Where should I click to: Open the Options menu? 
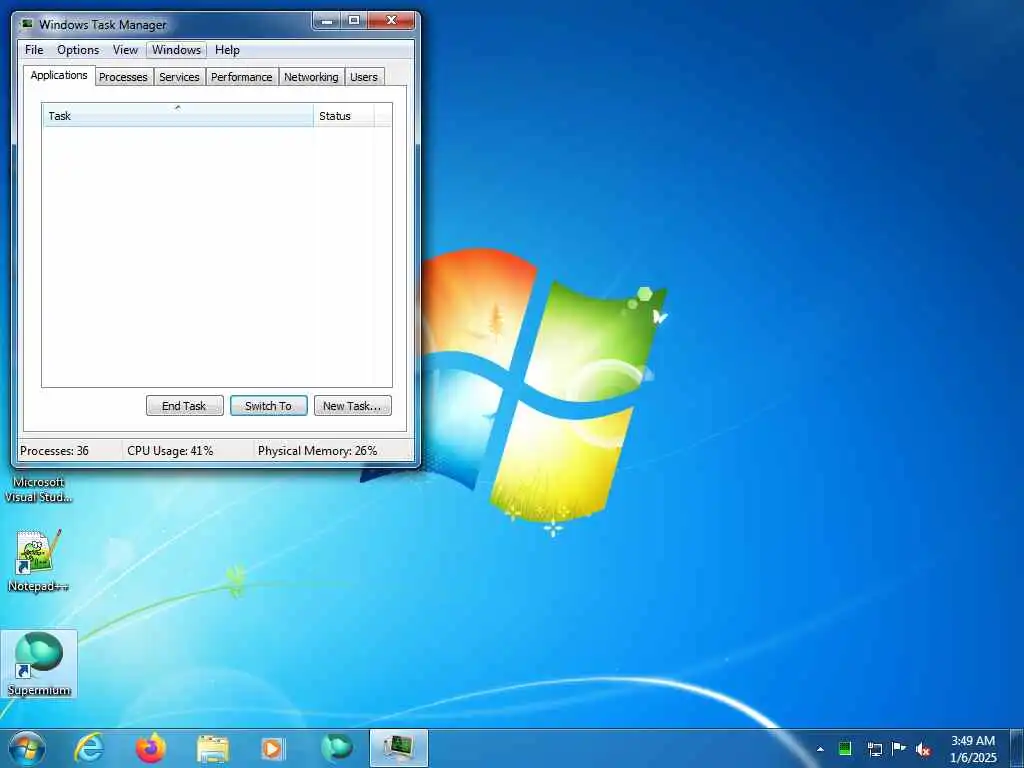pos(78,50)
